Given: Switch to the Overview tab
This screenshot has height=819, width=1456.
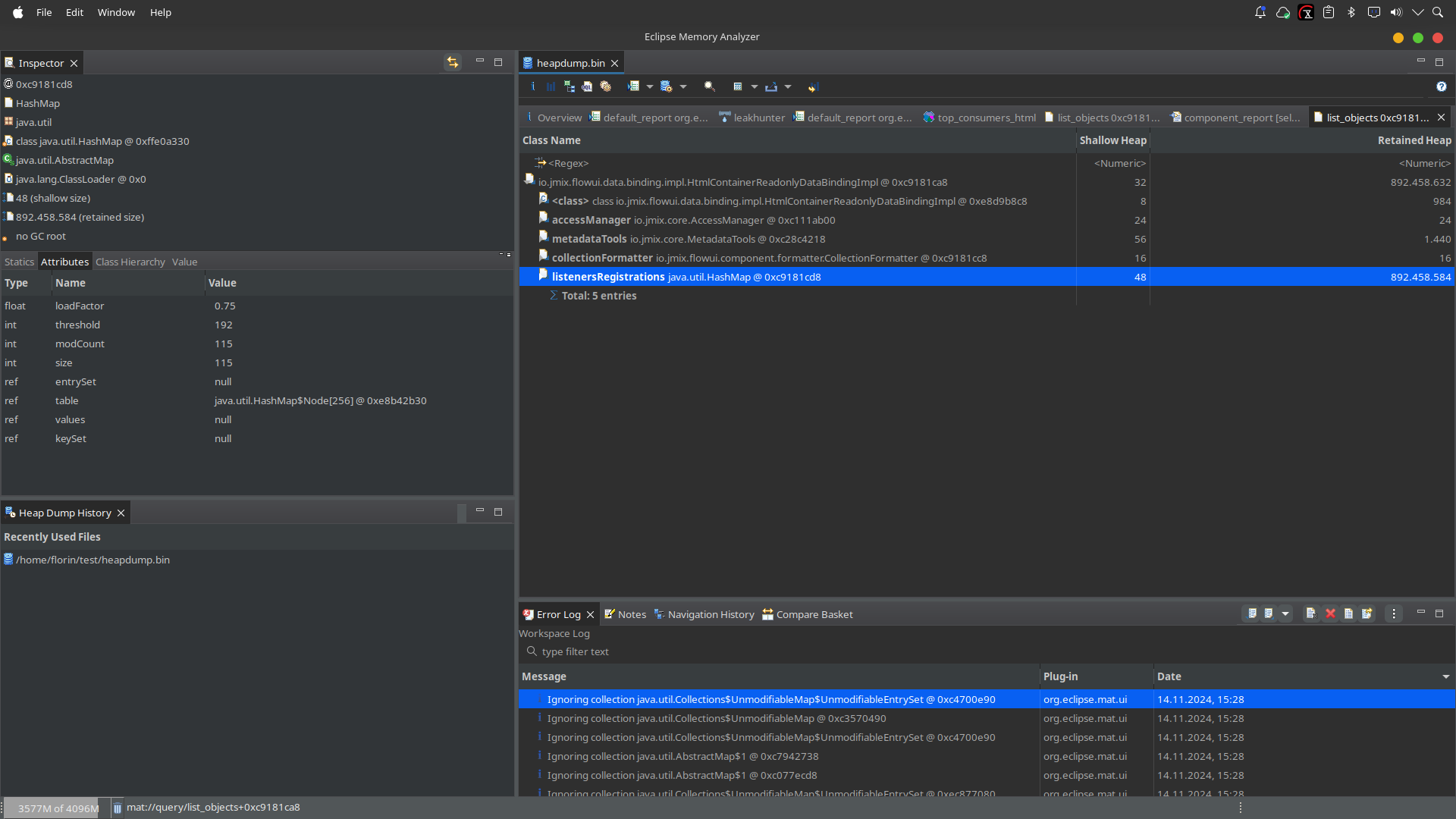Looking at the screenshot, I should [x=554, y=118].
